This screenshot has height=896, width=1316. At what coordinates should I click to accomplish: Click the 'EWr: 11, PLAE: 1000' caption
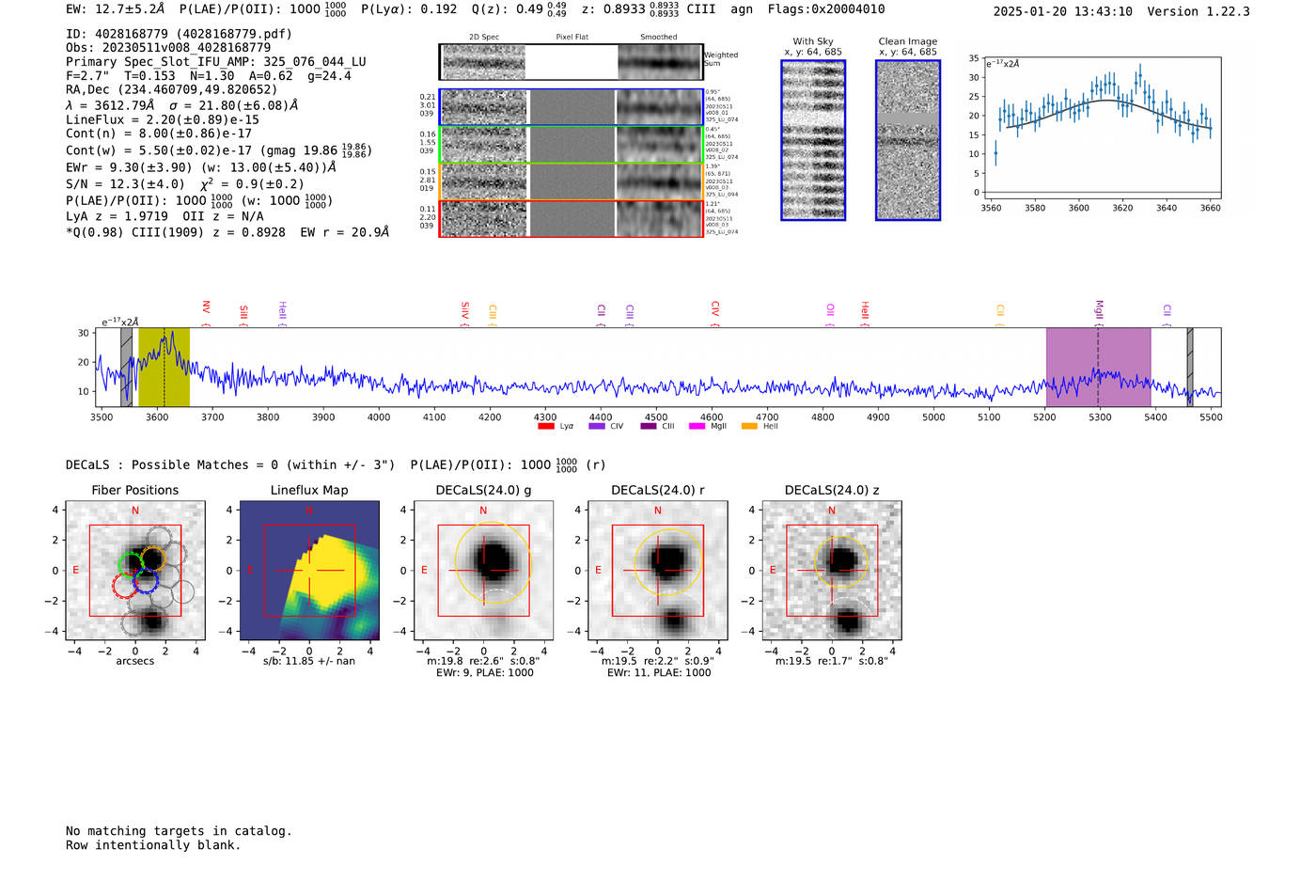[x=659, y=673]
